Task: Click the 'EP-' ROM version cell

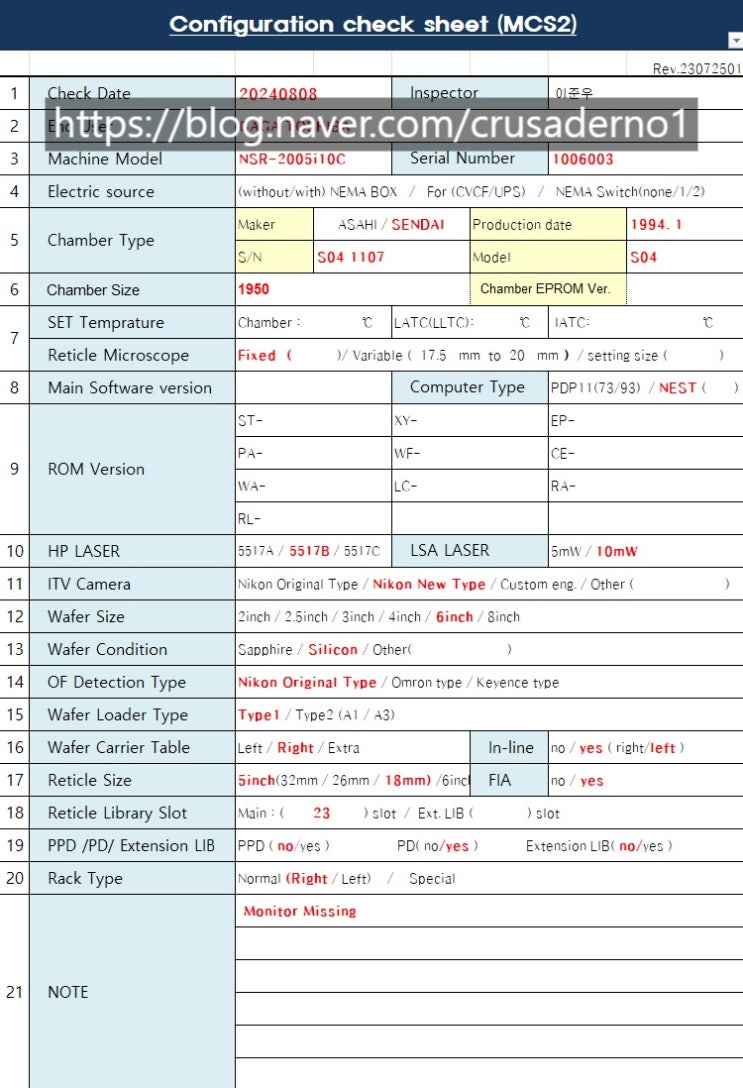Action: coord(646,420)
